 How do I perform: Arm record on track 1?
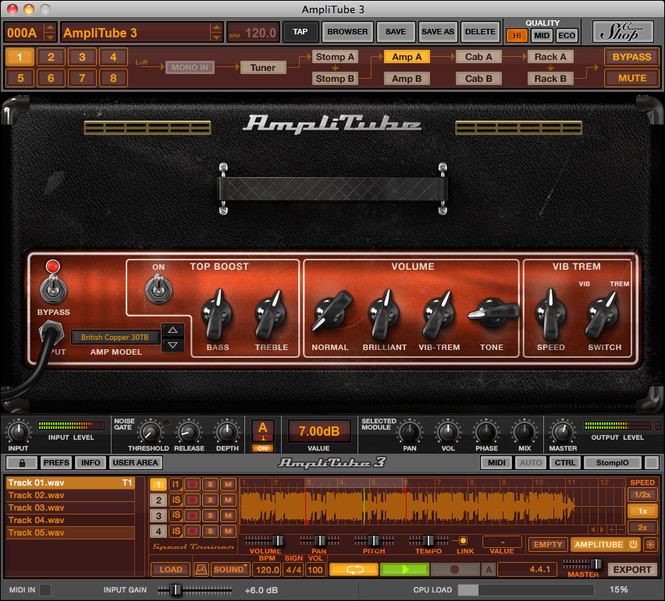(x=193, y=484)
